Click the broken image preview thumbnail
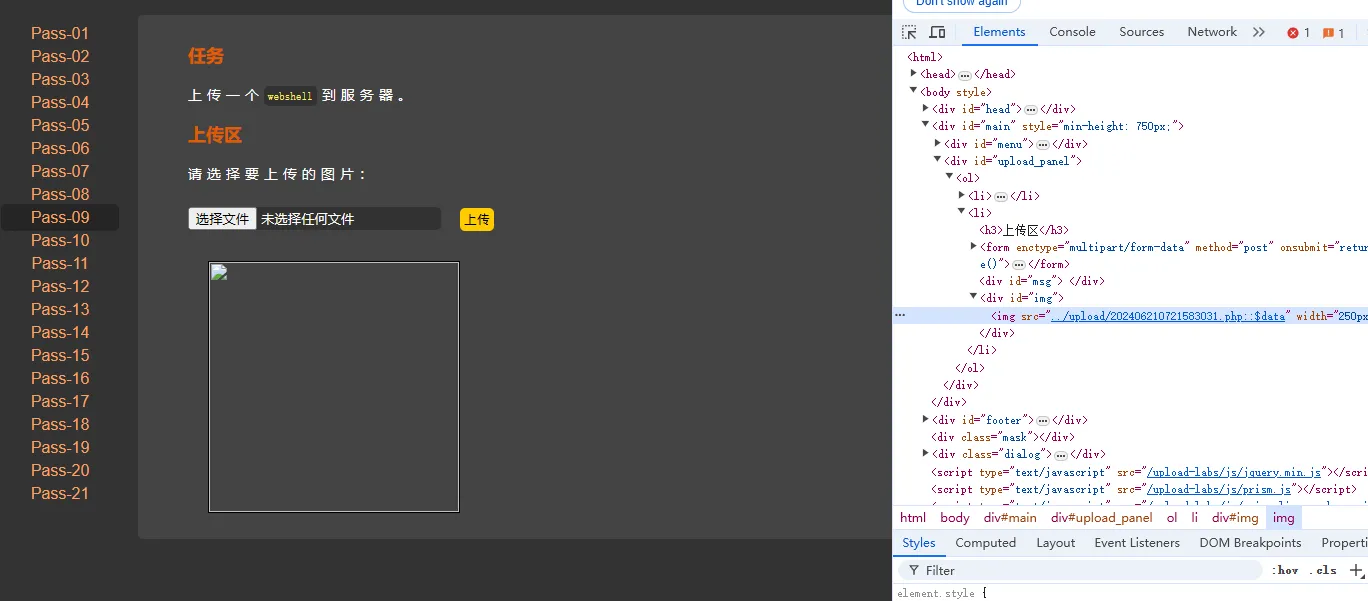The width and height of the screenshot is (1368, 601). [334, 387]
